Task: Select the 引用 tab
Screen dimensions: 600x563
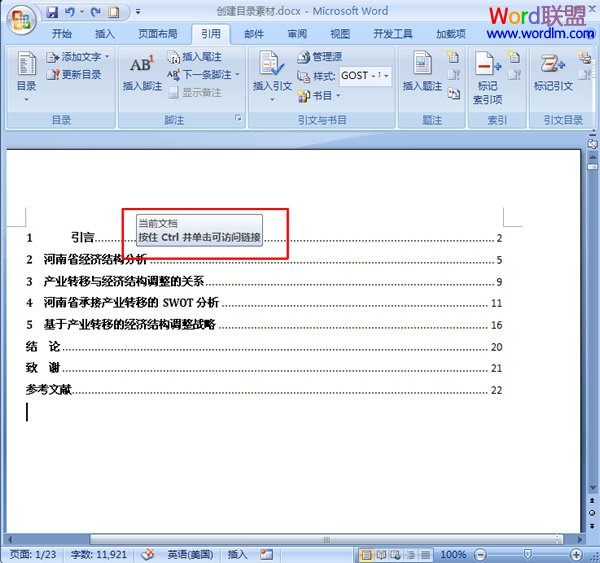Action: (x=211, y=34)
